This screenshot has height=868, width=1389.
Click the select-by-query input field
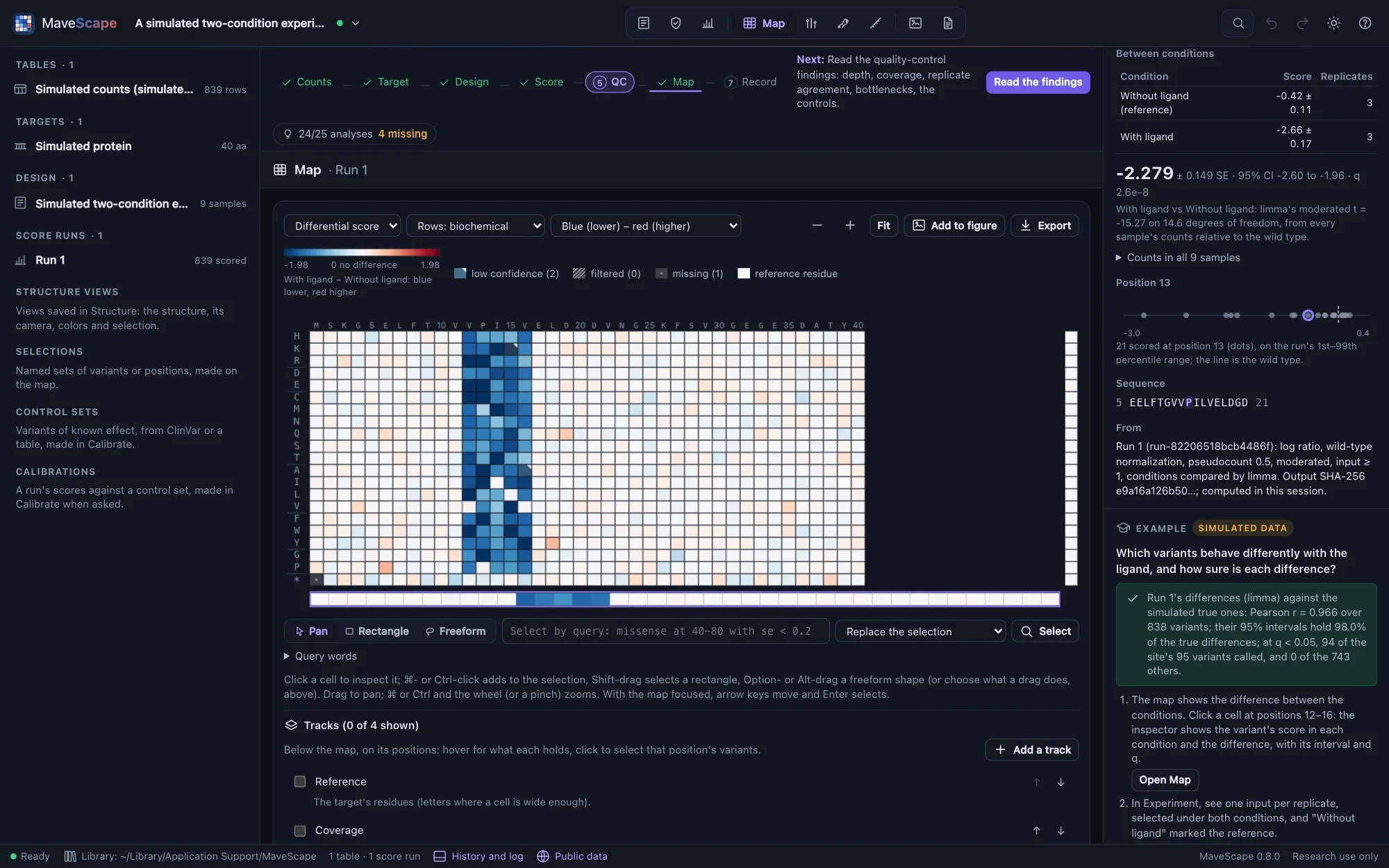coord(665,631)
